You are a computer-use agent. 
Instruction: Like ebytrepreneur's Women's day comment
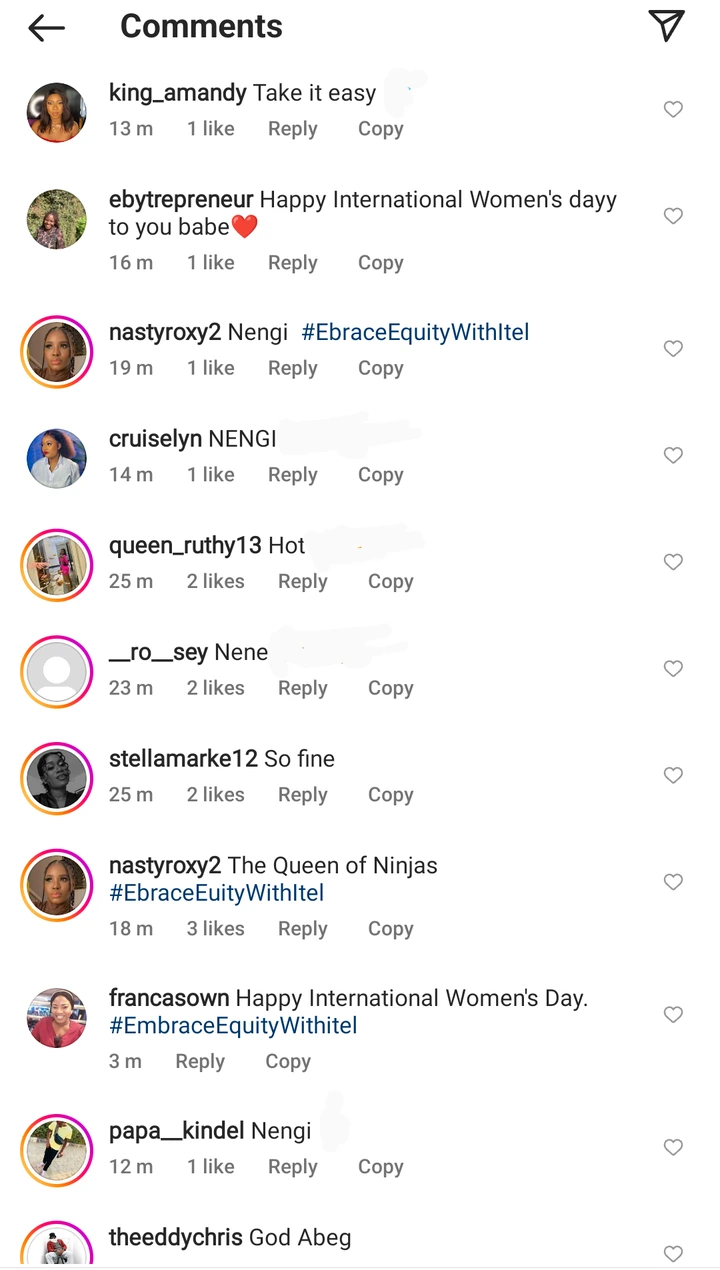(x=673, y=216)
